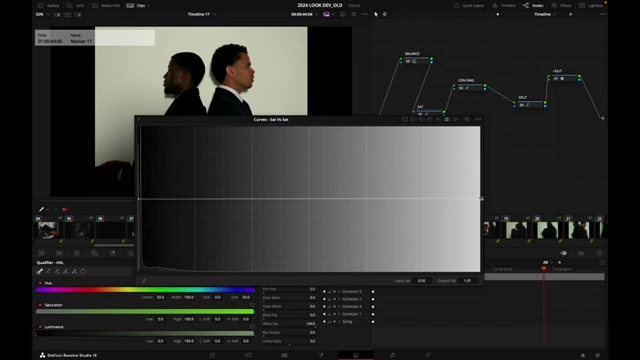640x360 pixels.
Task: Click the curves reset icon in header
Action: [x=467, y=119]
